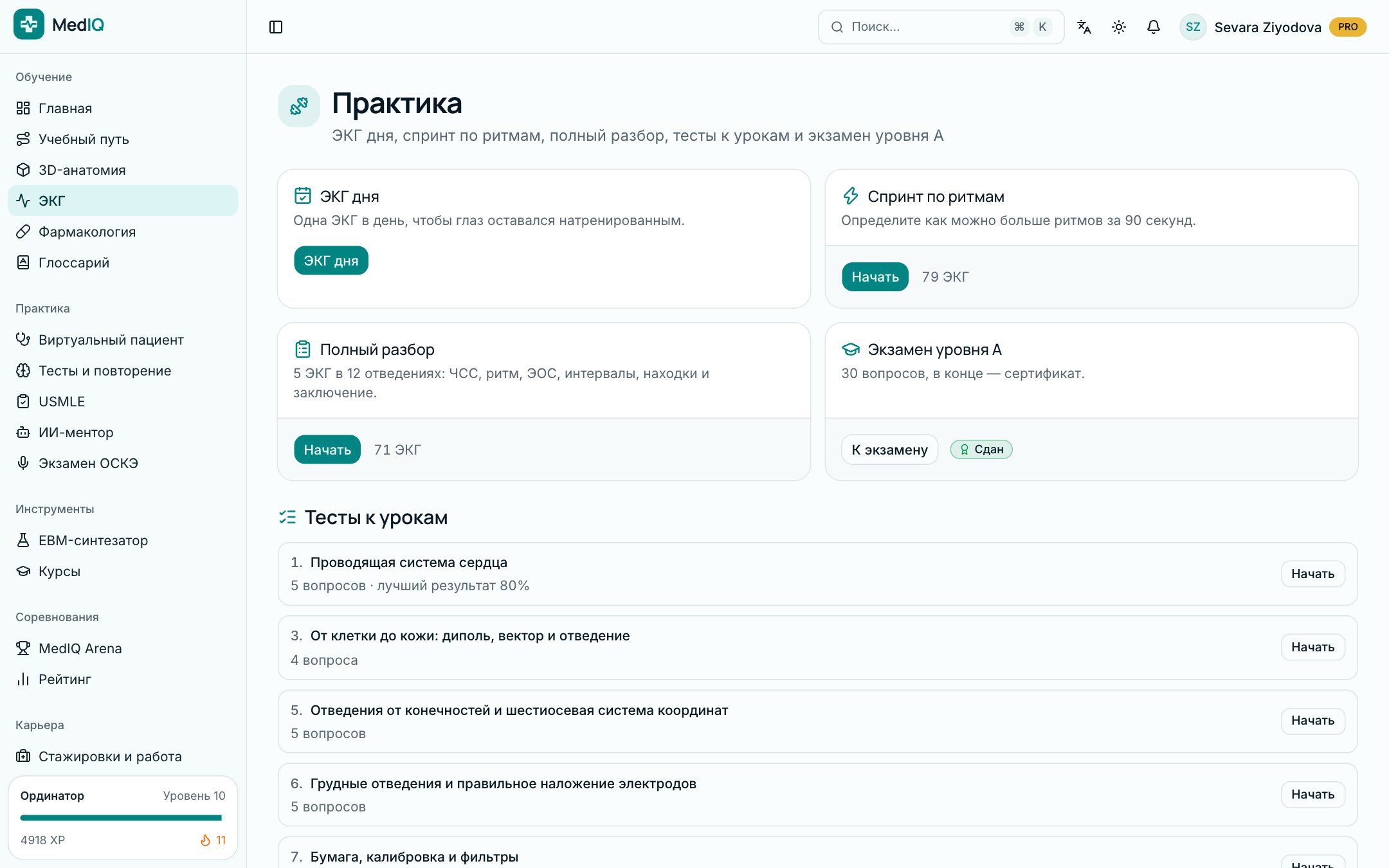1389x868 pixels.
Task: Open Виртуальный пациент
Action: pos(123,339)
